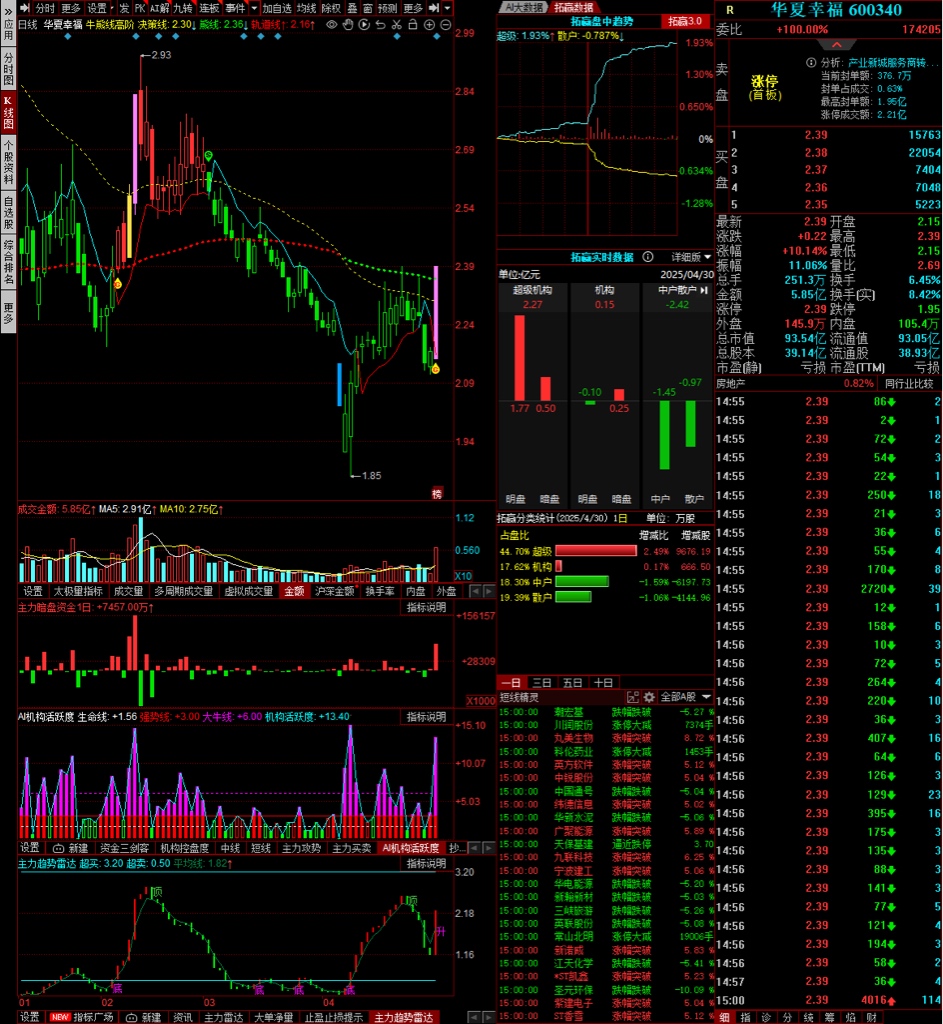Viewport: 943px width, 1024px height.
Task: Click the 预测 toolbar button
Action: [x=387, y=8]
